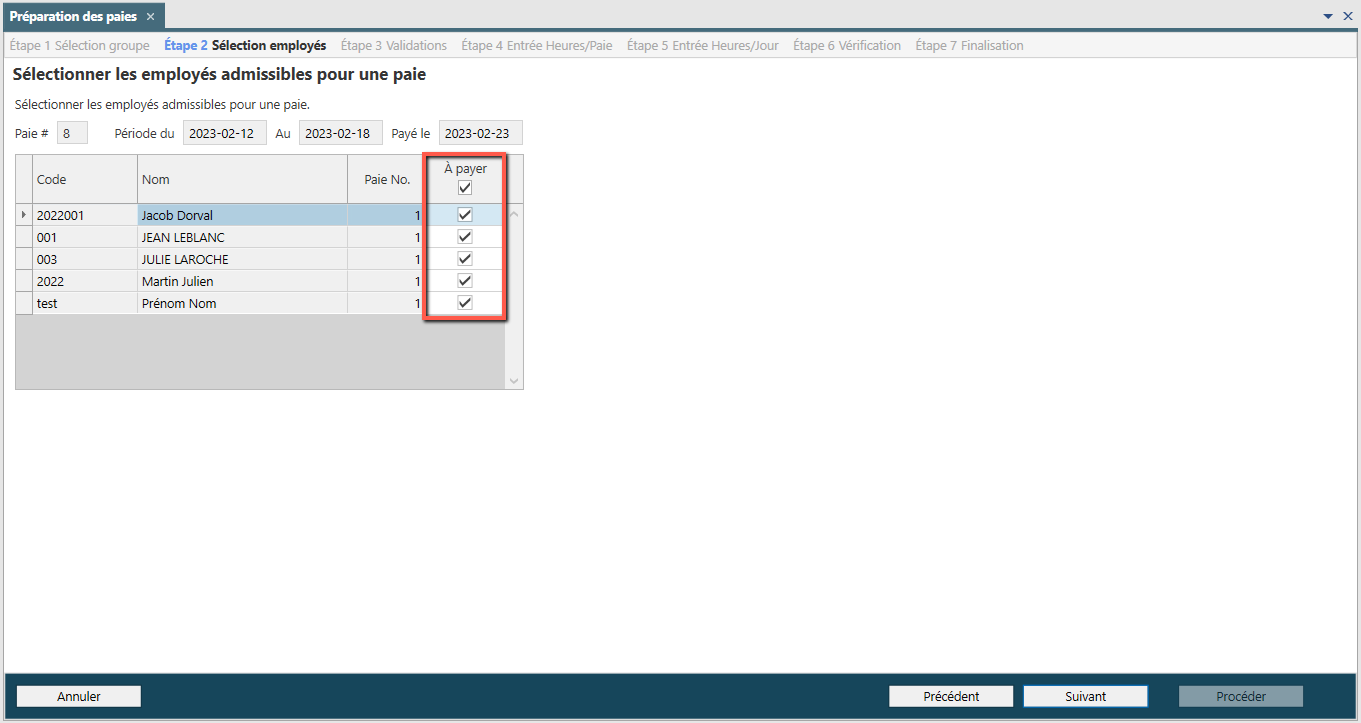Select the JULIE LAROCHE name cell
The width and height of the screenshot is (1361, 723).
[242, 259]
